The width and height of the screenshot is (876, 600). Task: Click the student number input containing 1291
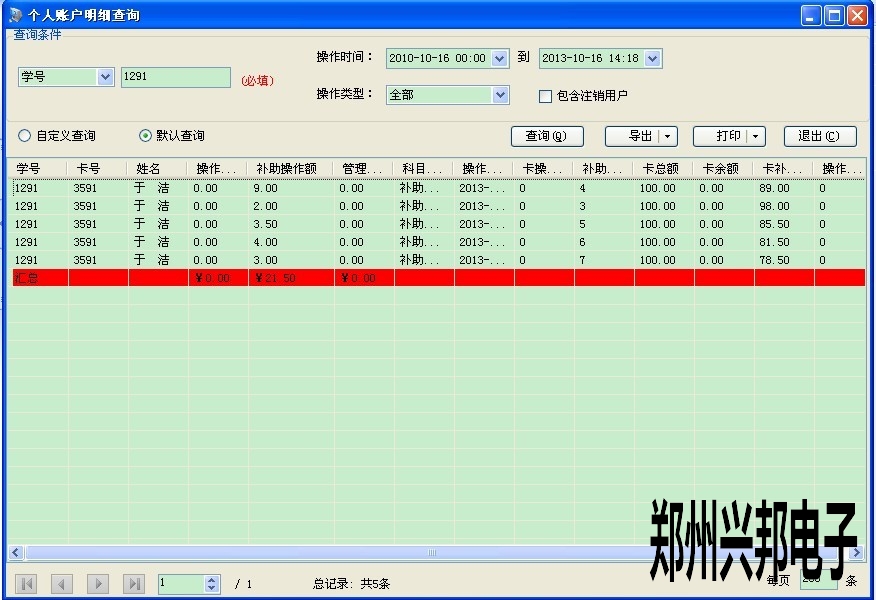pyautogui.click(x=175, y=77)
